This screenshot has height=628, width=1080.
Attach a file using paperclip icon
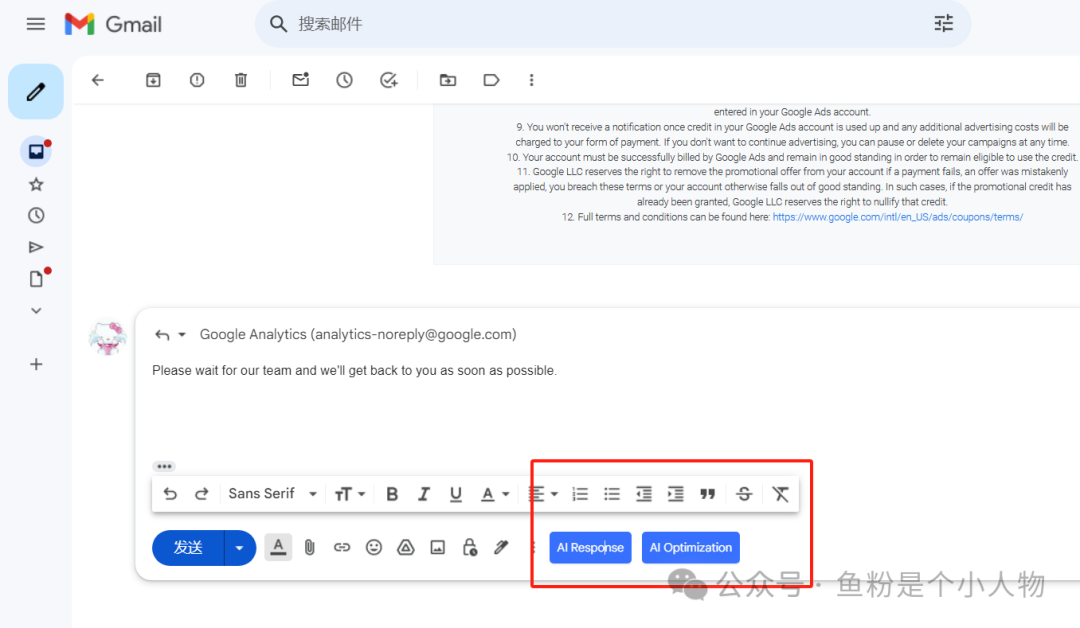click(310, 547)
